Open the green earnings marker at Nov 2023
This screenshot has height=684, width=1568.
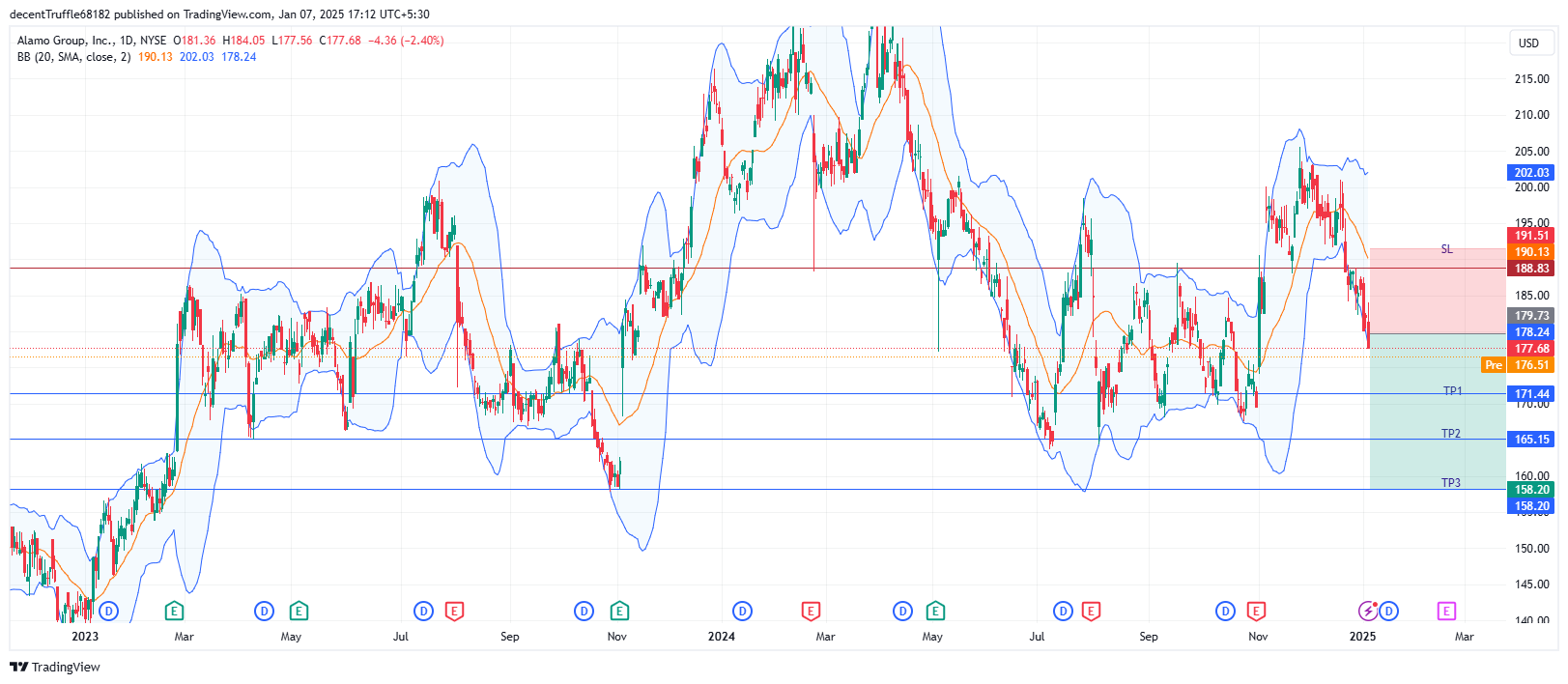[x=619, y=611]
